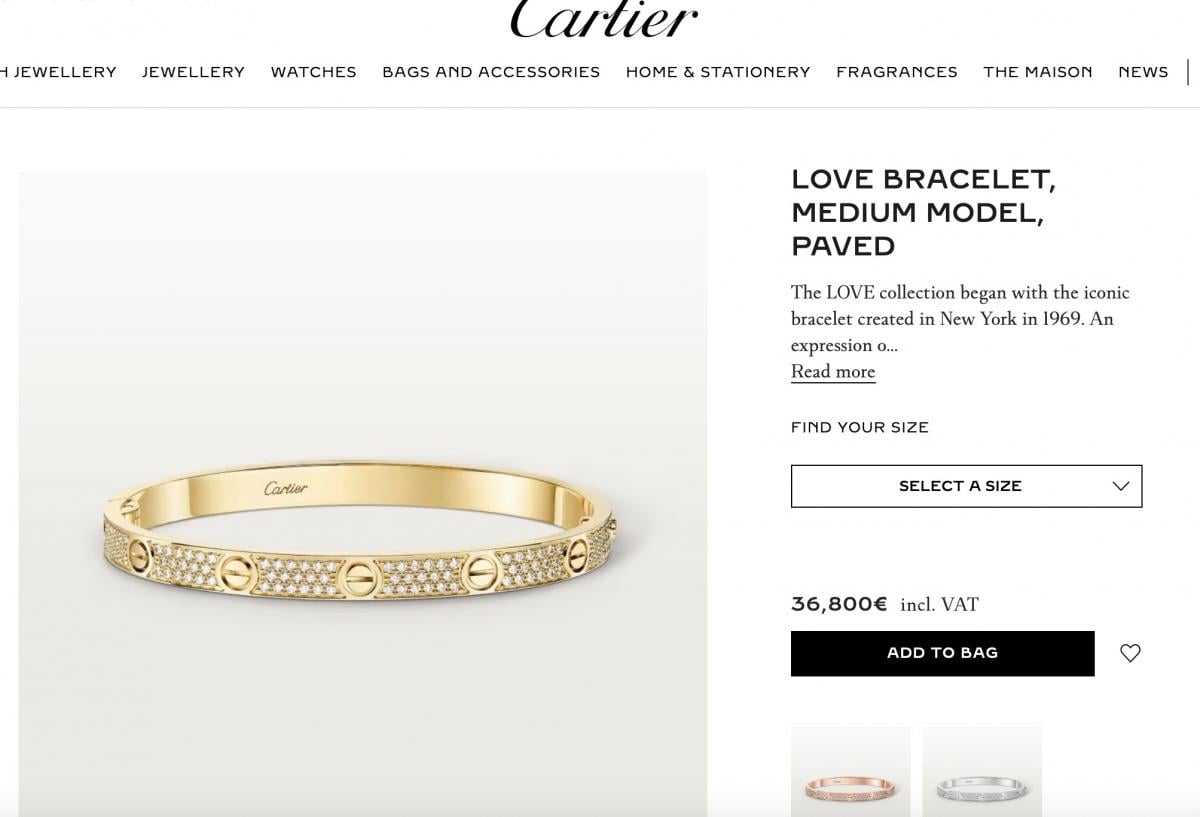Click the Love Bracelet product title

(x=923, y=213)
